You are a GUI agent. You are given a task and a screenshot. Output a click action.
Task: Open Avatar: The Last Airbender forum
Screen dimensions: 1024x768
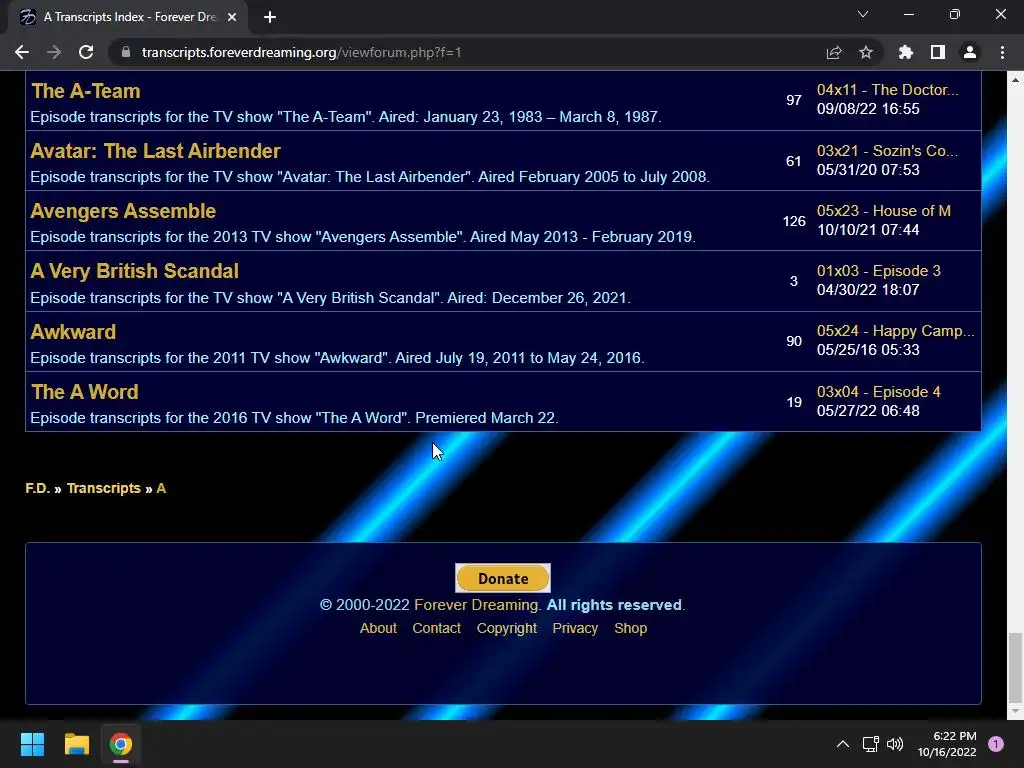[x=155, y=151]
